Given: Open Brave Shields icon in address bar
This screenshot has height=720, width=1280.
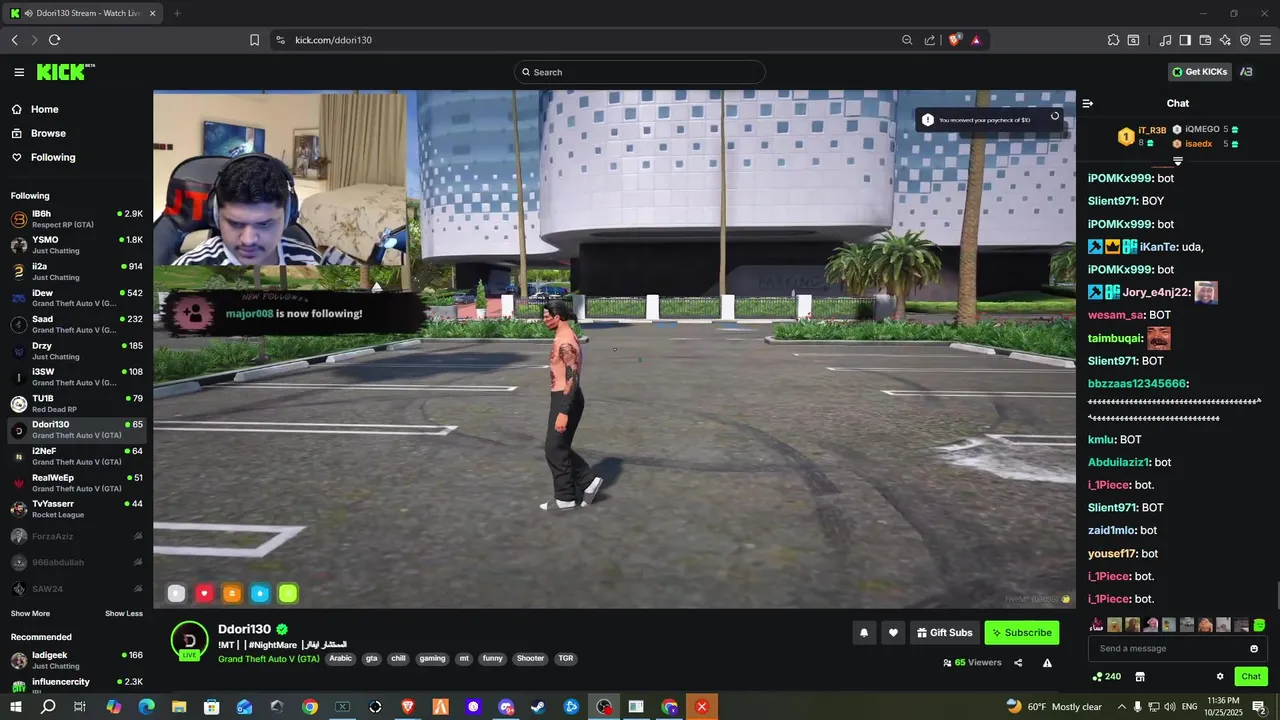Looking at the screenshot, I should tap(955, 40).
